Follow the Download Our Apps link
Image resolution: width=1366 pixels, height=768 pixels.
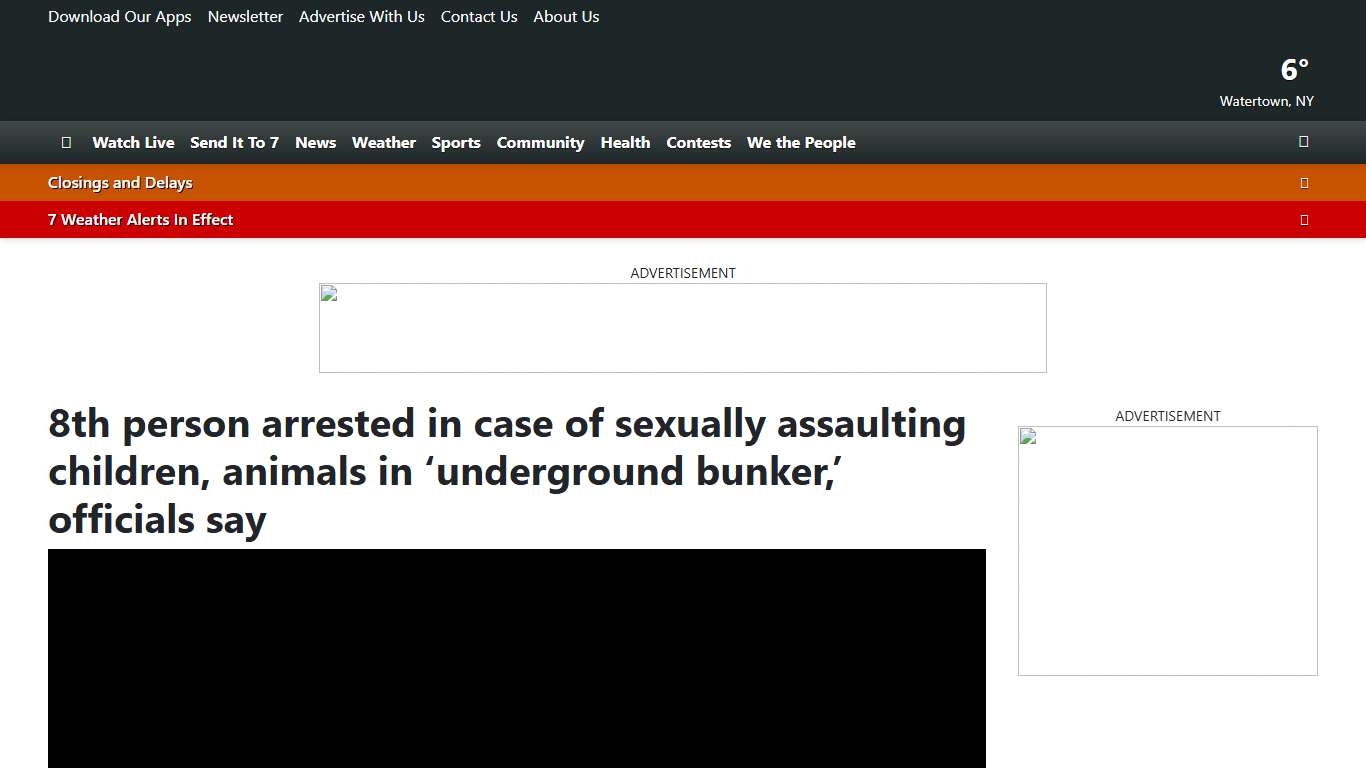[x=119, y=16]
